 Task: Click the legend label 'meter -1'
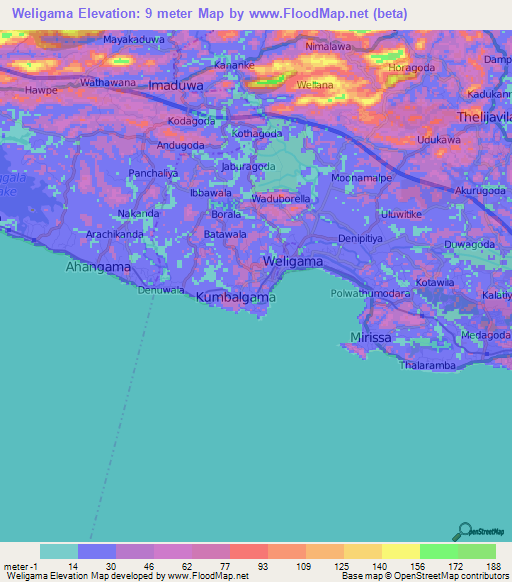[21, 567]
